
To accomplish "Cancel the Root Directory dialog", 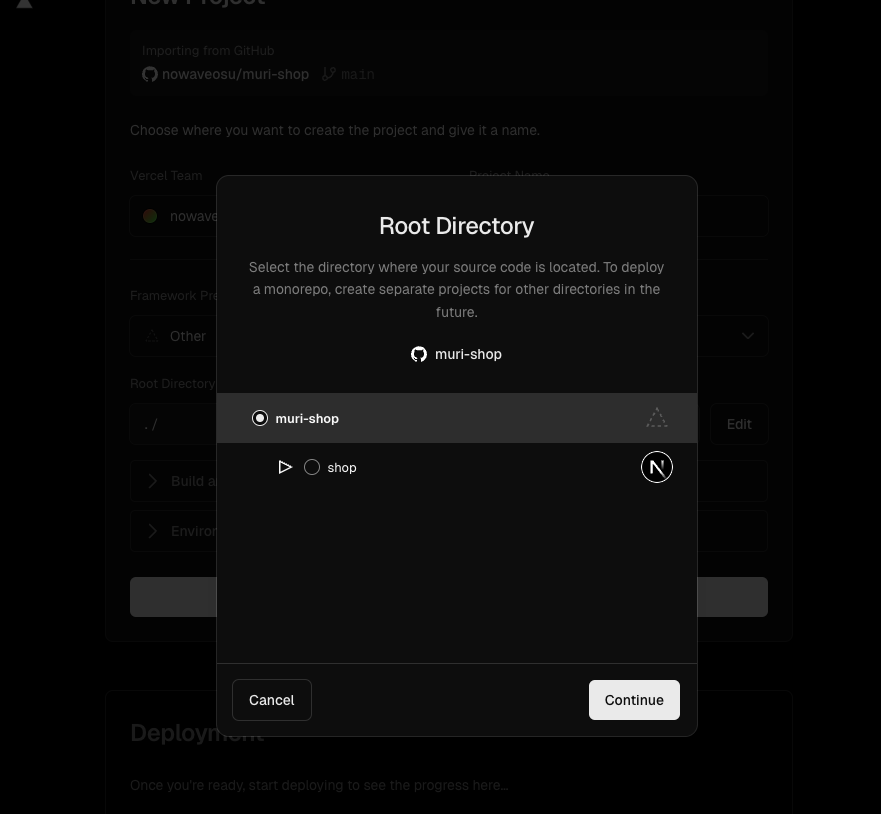I will [271, 700].
